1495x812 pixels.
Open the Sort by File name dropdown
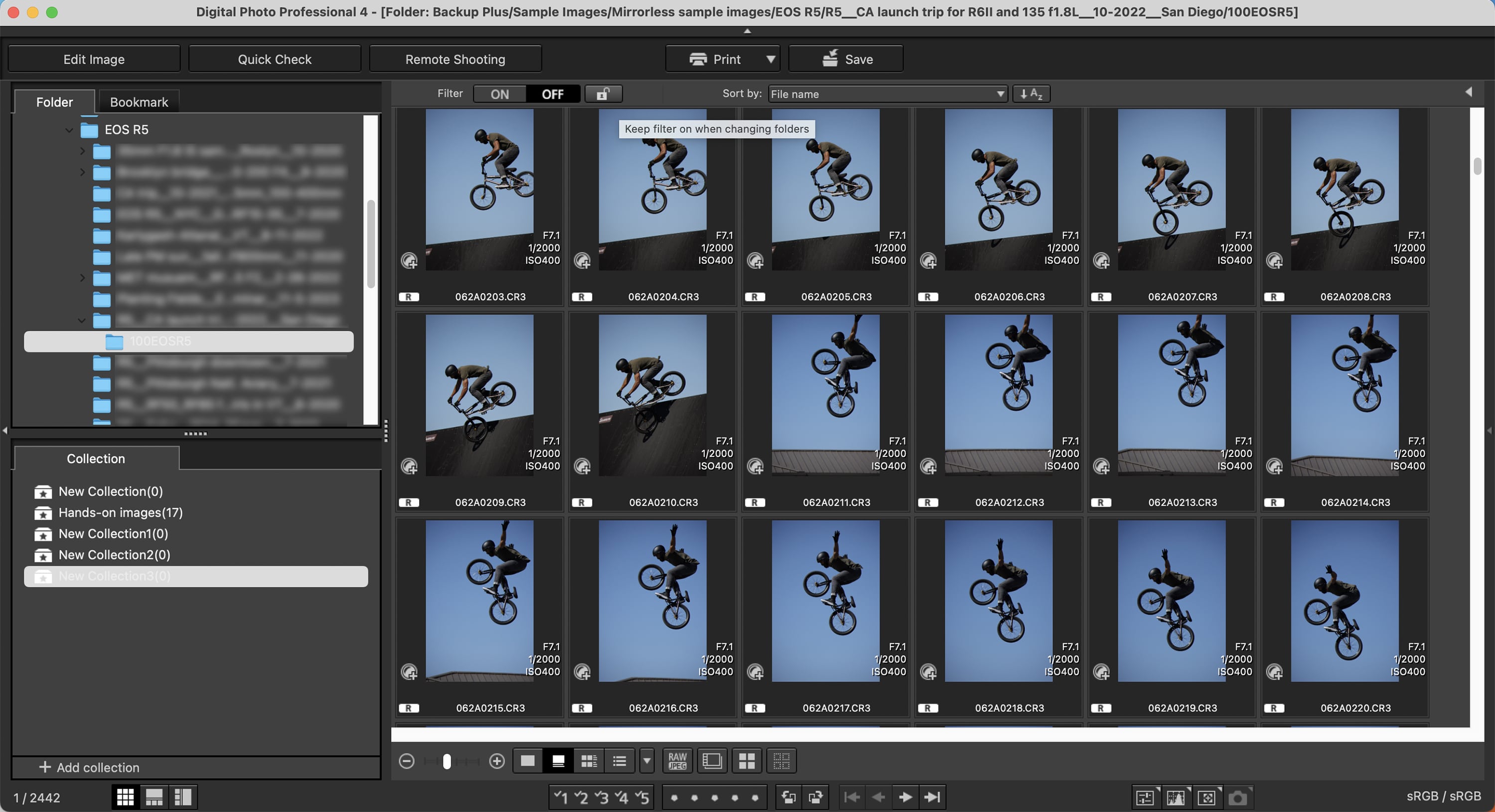tap(886, 93)
